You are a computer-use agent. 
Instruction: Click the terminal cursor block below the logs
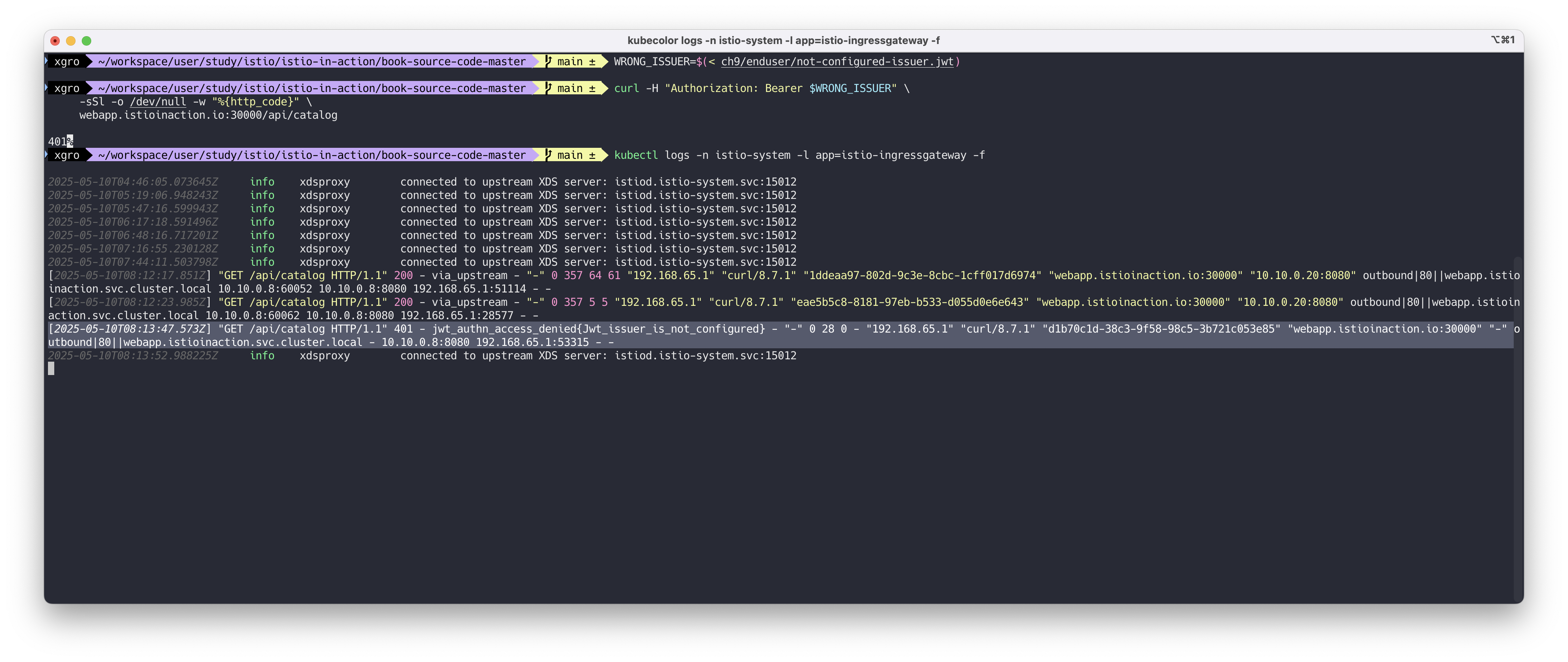(51, 369)
